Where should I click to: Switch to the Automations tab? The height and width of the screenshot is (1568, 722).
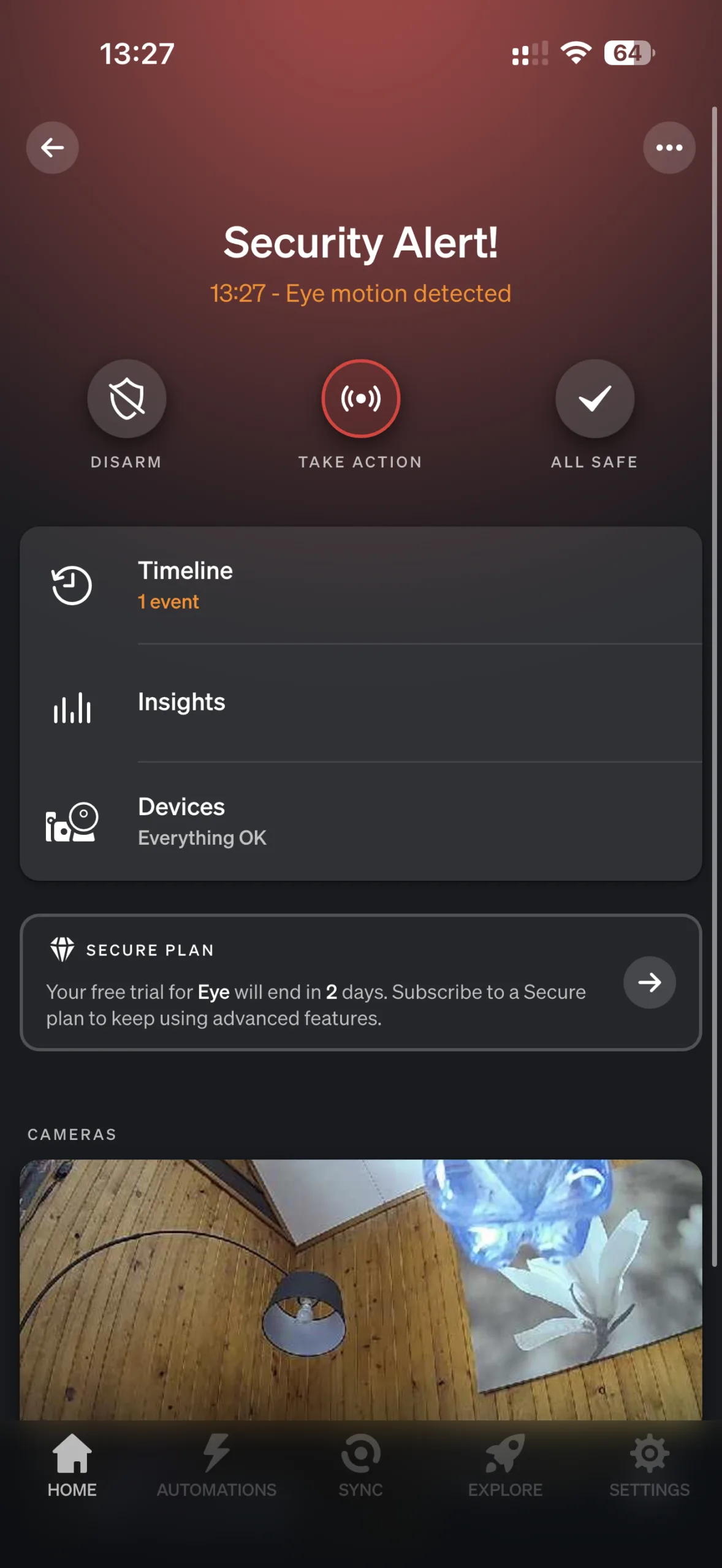tap(216, 1466)
